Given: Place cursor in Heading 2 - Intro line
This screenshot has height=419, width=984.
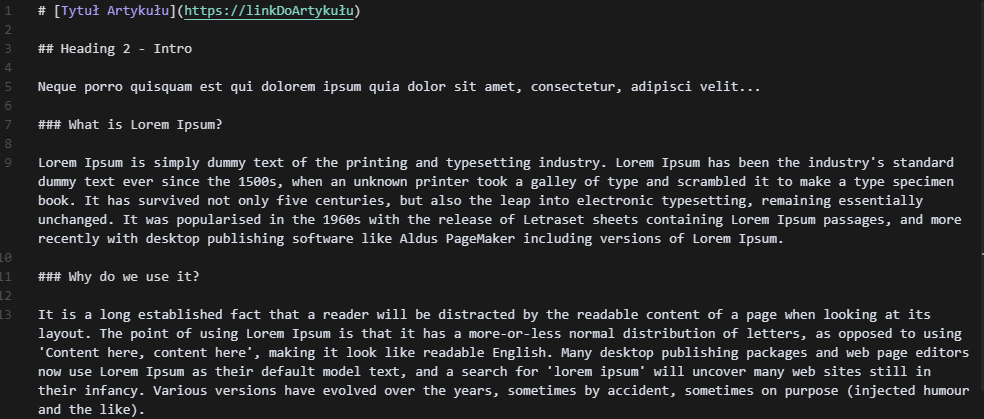Looking at the screenshot, I should tap(115, 48).
